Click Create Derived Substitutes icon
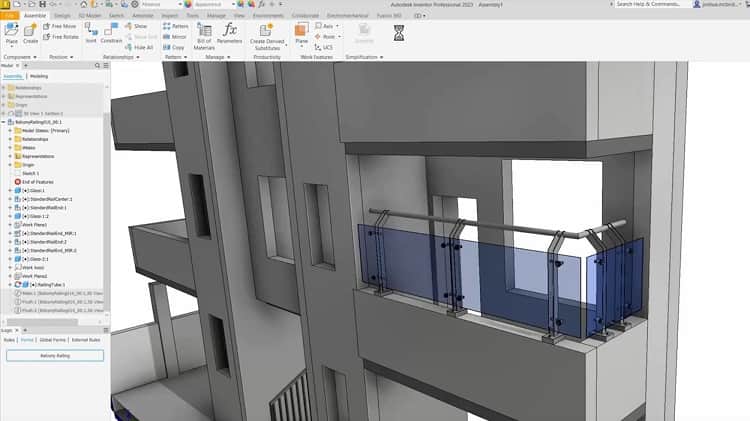Image resolution: width=750 pixels, height=421 pixels. [x=267, y=36]
